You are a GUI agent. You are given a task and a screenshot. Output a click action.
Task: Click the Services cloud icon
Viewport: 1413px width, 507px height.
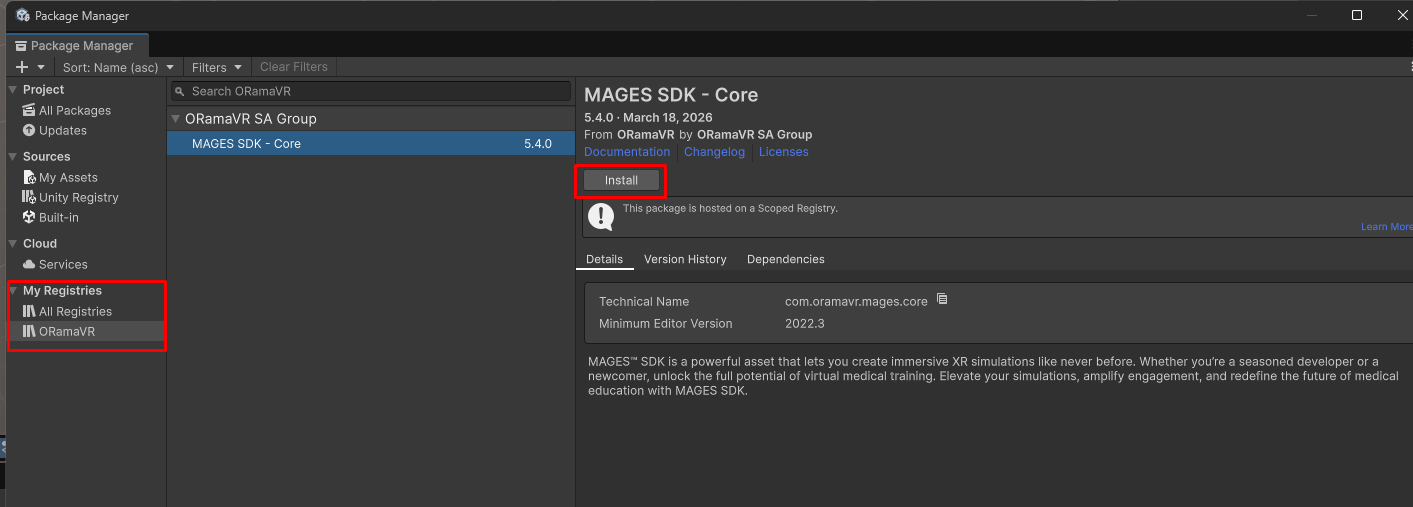point(29,265)
